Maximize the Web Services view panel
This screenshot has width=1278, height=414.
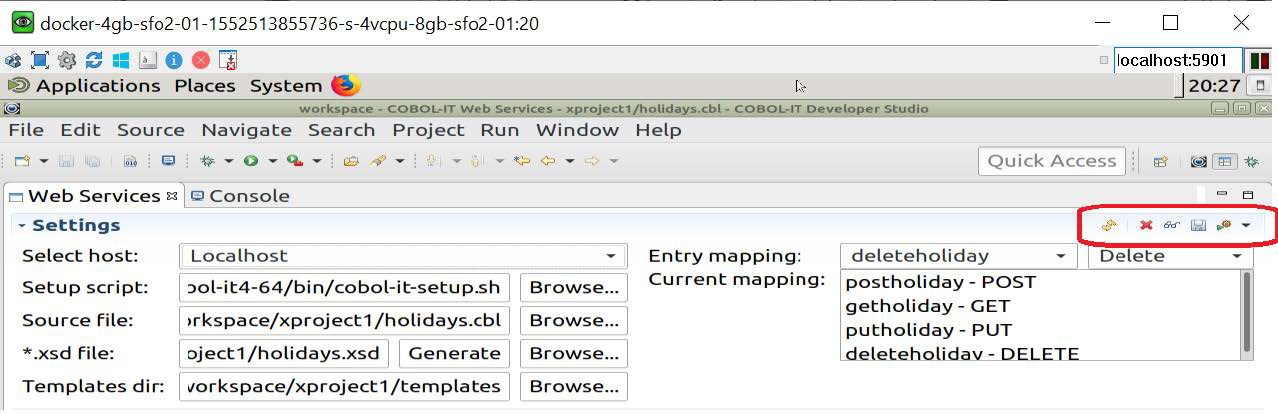(1248, 195)
